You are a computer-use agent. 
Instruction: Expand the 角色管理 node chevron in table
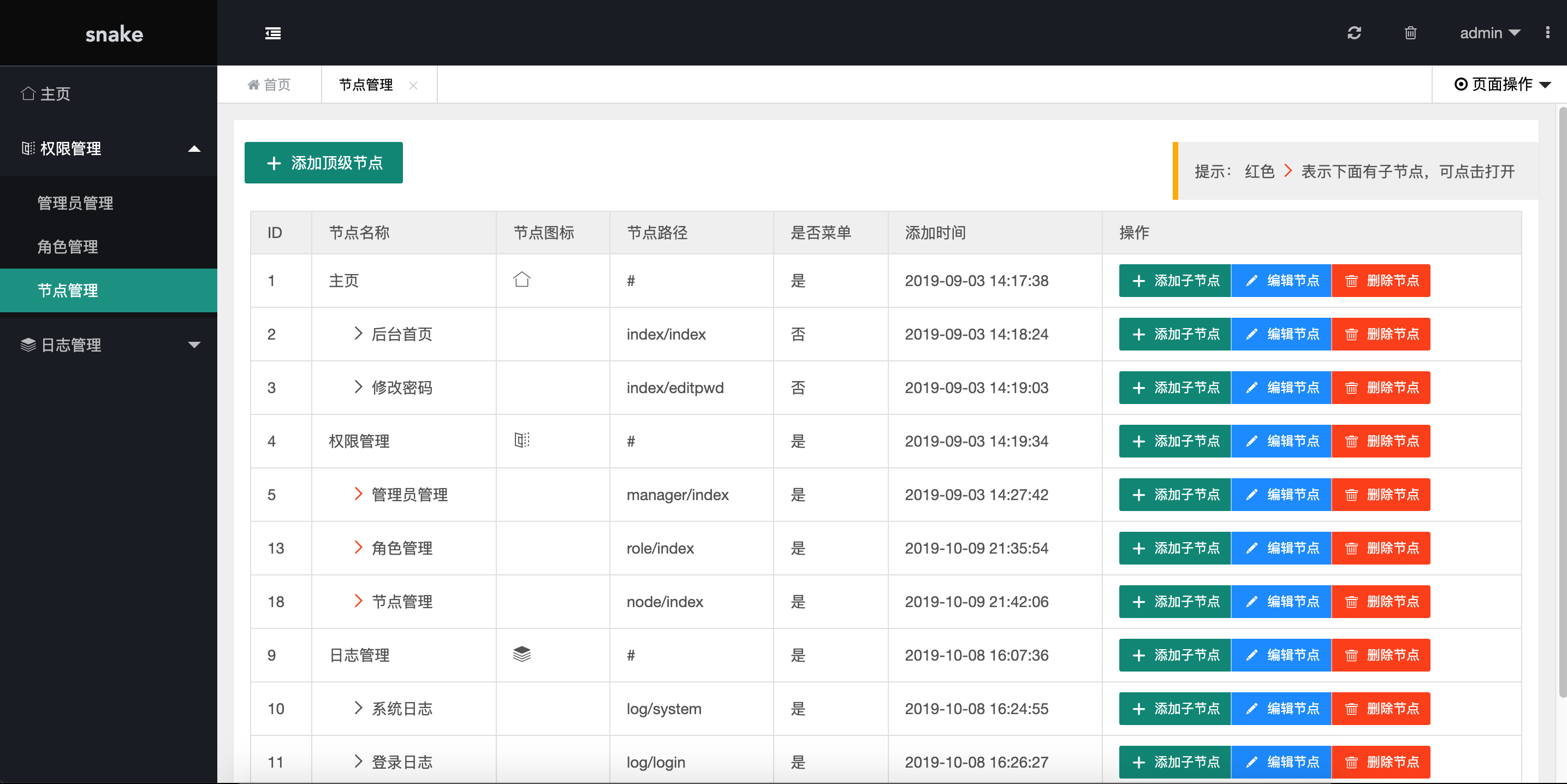[x=358, y=548]
